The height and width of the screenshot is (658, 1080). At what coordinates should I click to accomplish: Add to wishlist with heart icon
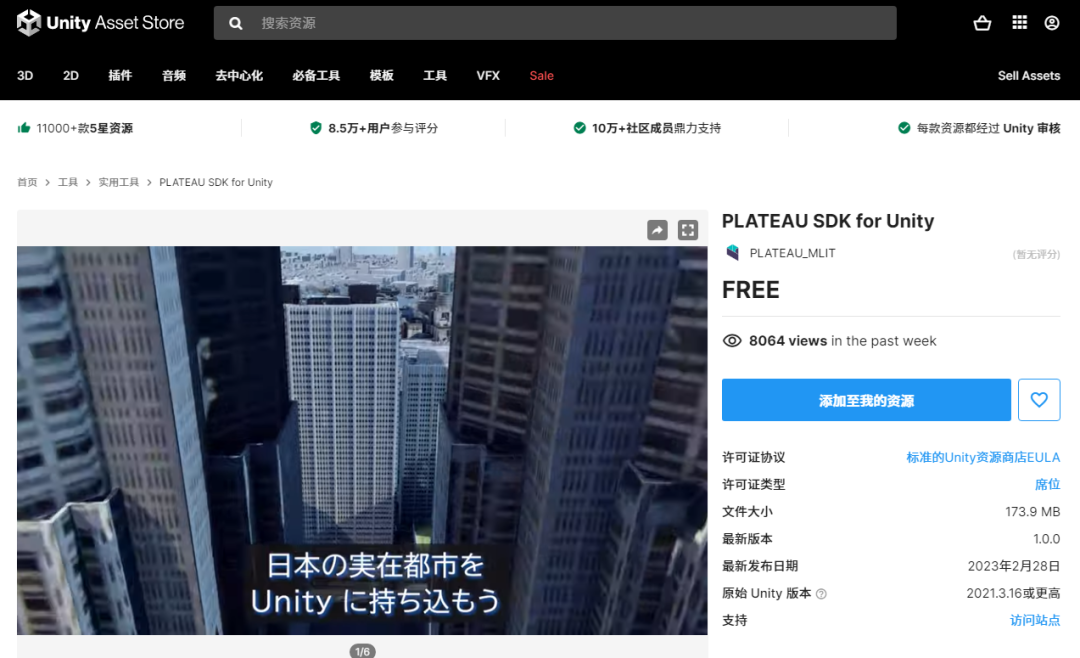click(x=1039, y=400)
